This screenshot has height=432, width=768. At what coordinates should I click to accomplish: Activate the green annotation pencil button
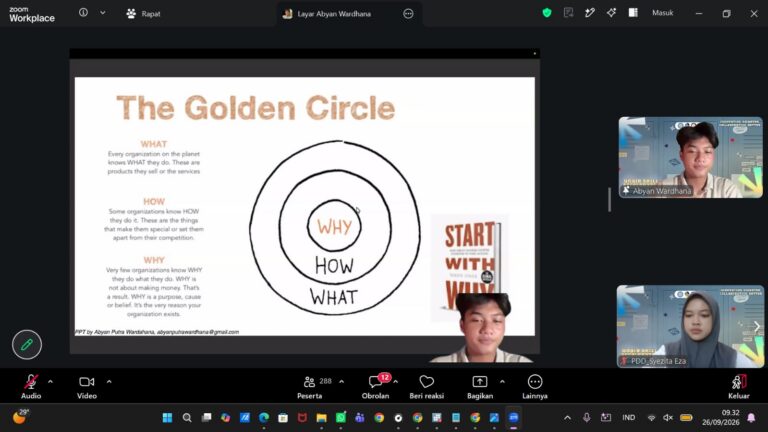coord(27,344)
